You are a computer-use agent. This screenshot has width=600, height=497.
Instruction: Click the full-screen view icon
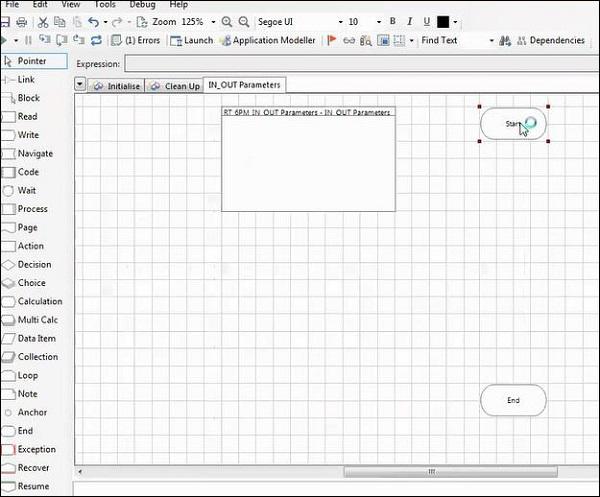pyautogui.click(x=383, y=40)
